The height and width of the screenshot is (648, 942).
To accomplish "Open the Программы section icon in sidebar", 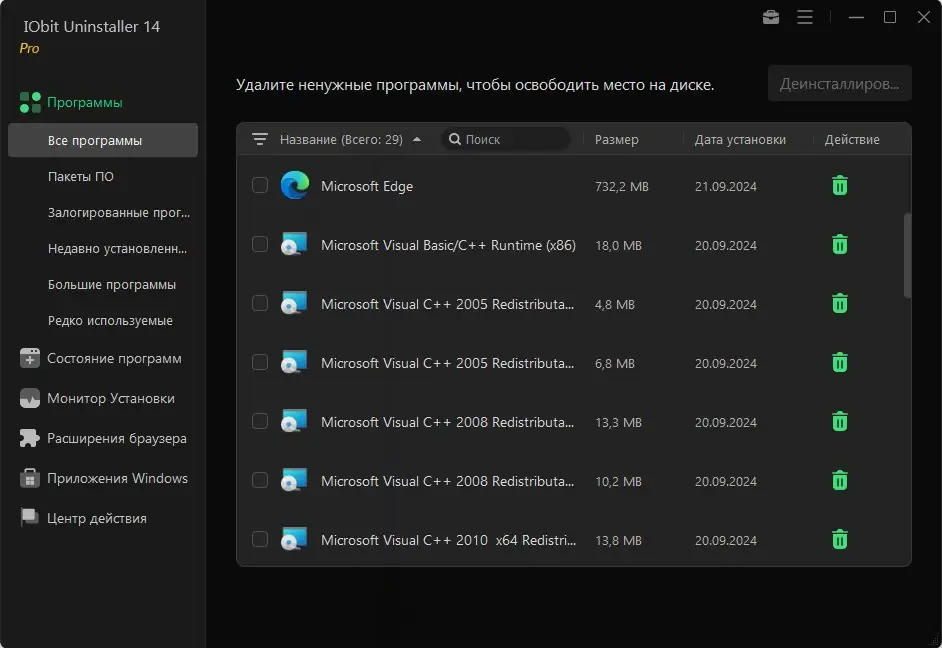I will (27, 101).
